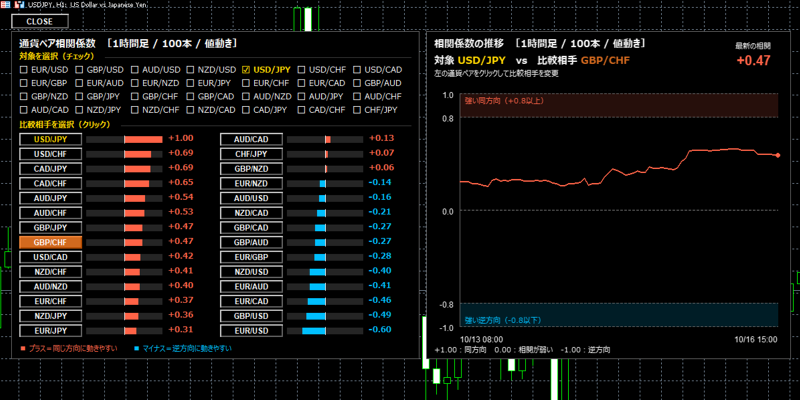The height and width of the screenshot is (400, 800).
Task: Select EUR/JPY comparison button
Action: click(x=51, y=331)
